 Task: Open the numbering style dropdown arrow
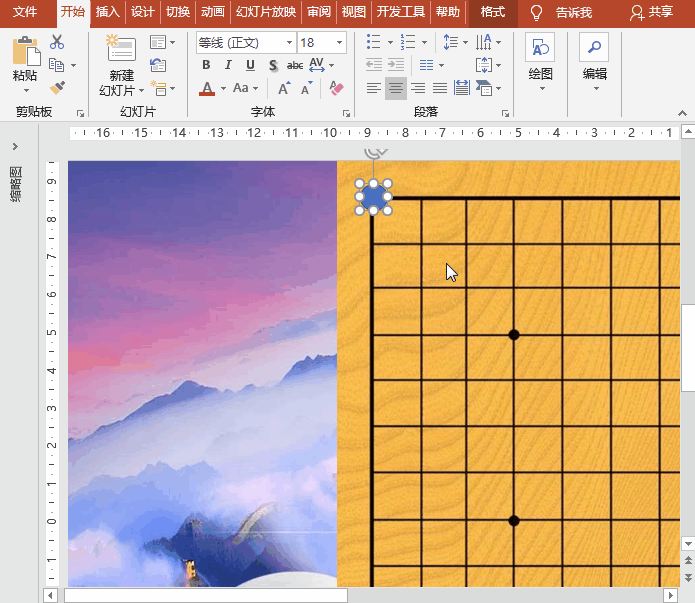click(424, 43)
